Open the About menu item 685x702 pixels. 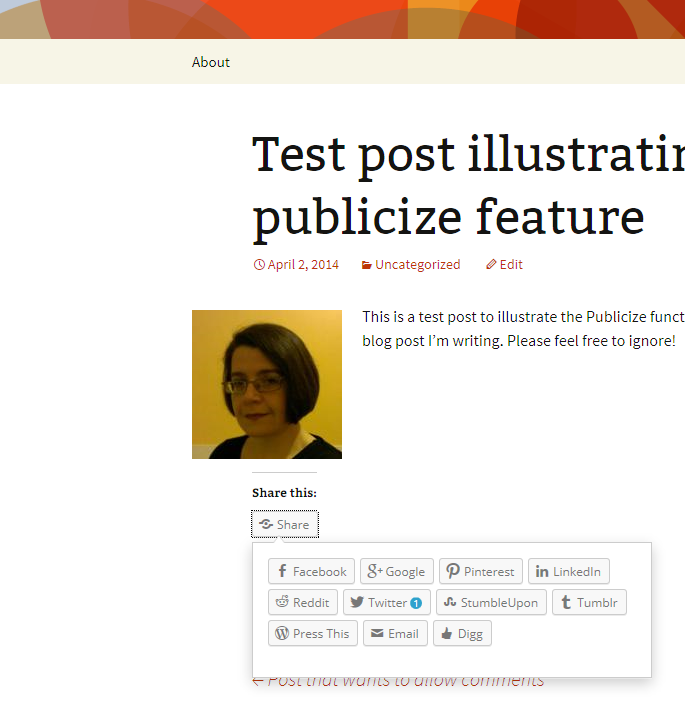pyautogui.click(x=211, y=62)
